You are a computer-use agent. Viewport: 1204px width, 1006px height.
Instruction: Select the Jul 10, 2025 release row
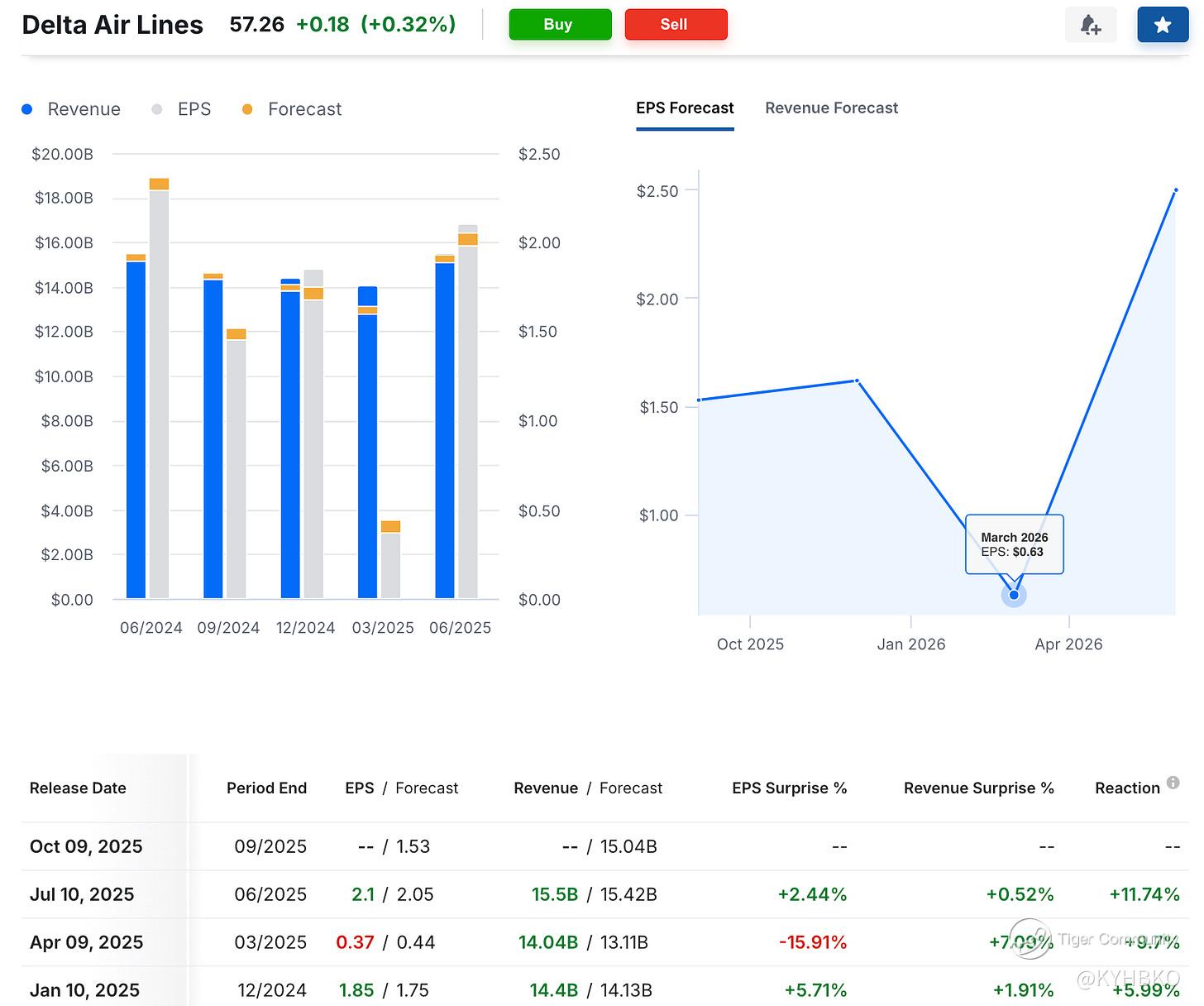click(x=82, y=894)
